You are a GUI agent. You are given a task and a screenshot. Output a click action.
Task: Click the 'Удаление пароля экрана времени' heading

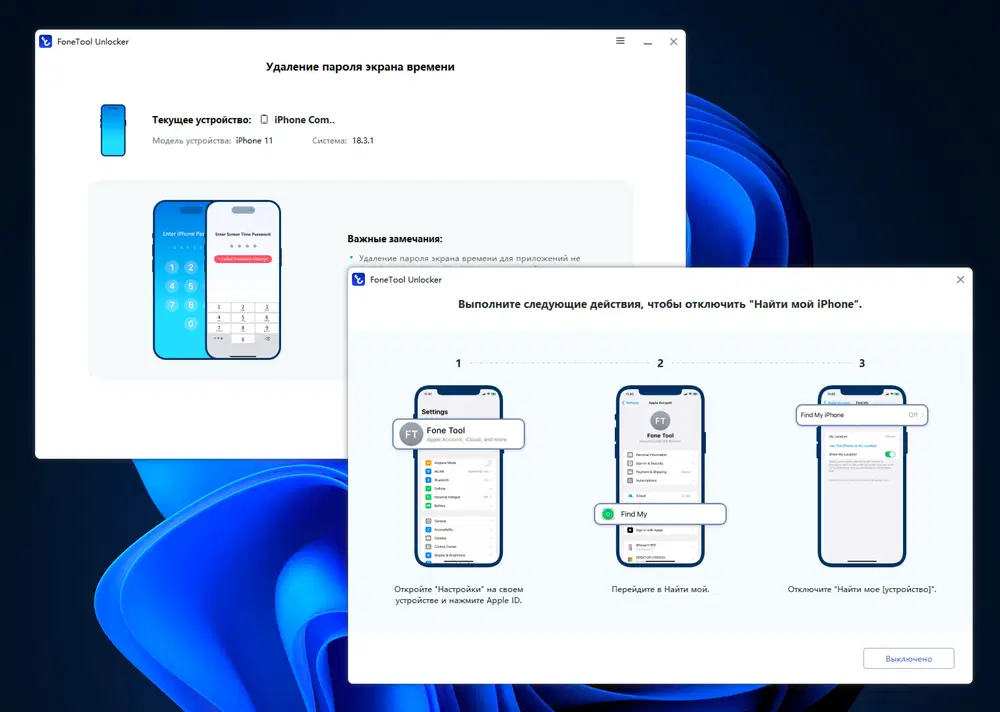360,66
